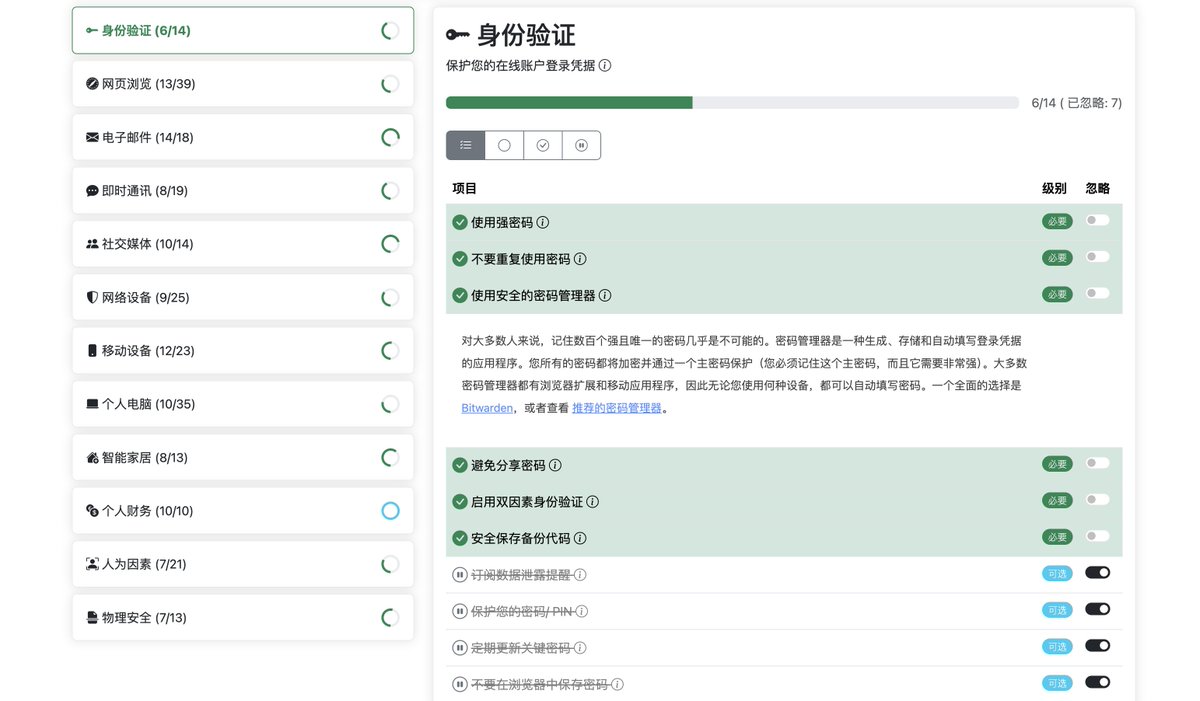Viewport: 1200px width, 701px height.
Task: Open the 网络设备 (9/25) section
Action: (243, 297)
